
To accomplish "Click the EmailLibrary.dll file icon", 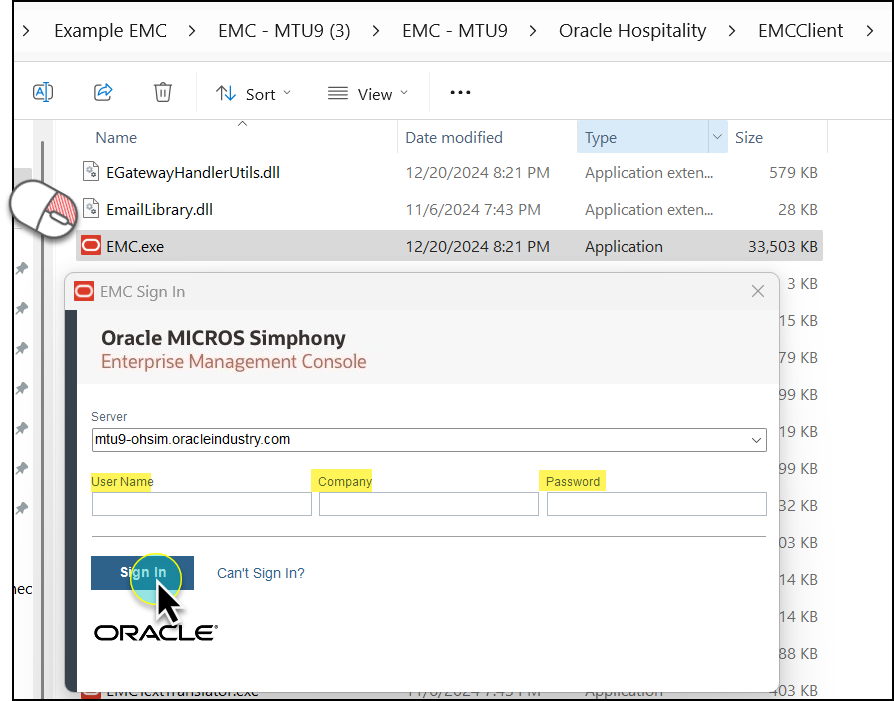I will point(91,210).
